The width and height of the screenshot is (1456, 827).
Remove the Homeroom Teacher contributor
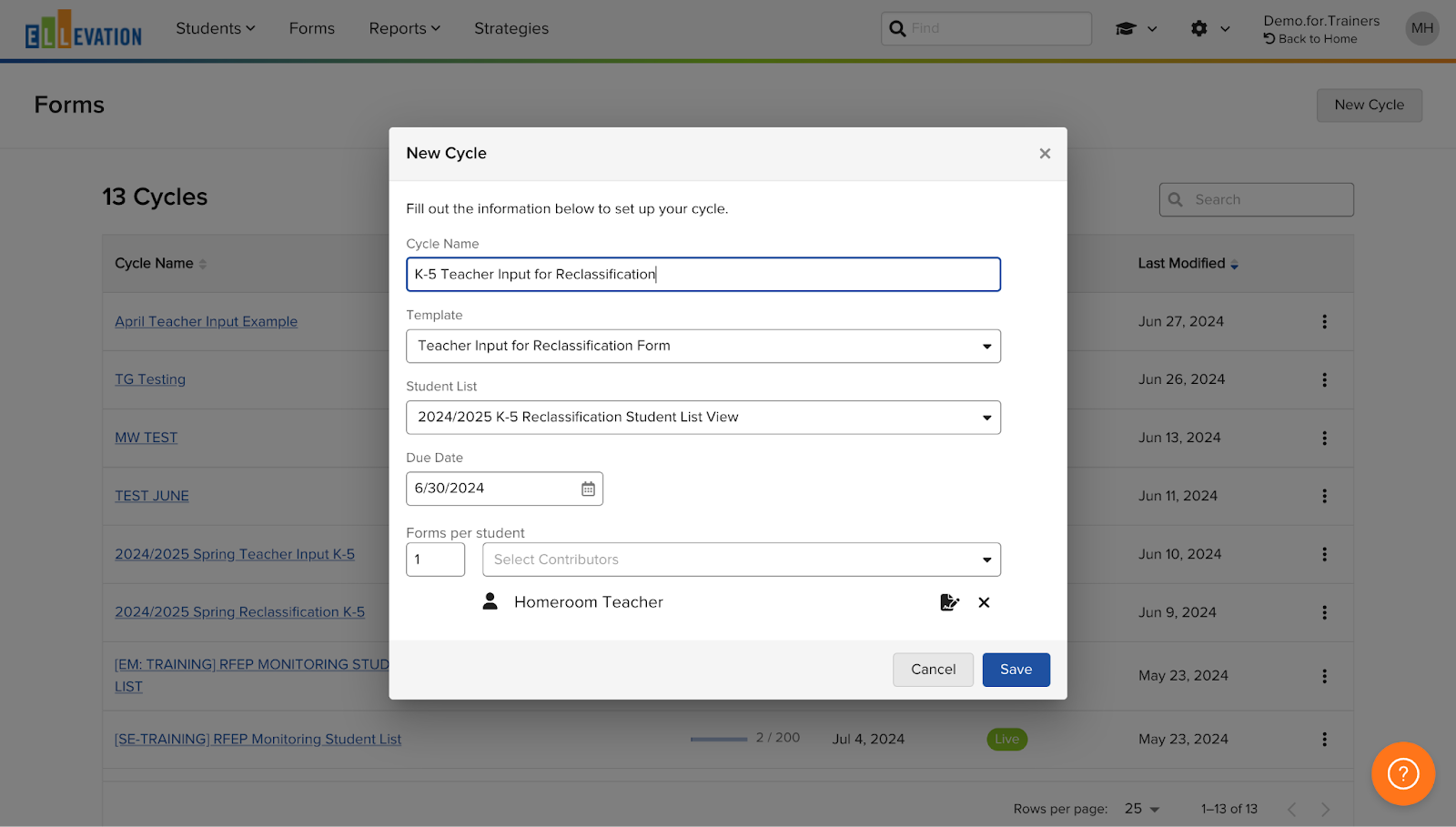coord(984,602)
